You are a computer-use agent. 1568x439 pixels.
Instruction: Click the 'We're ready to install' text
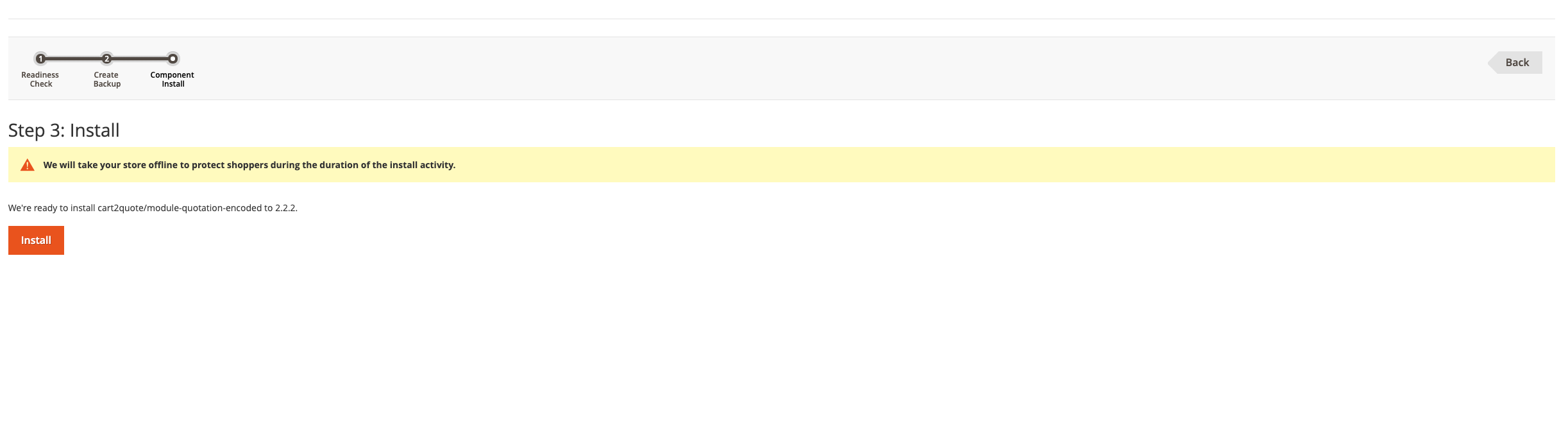coord(51,208)
